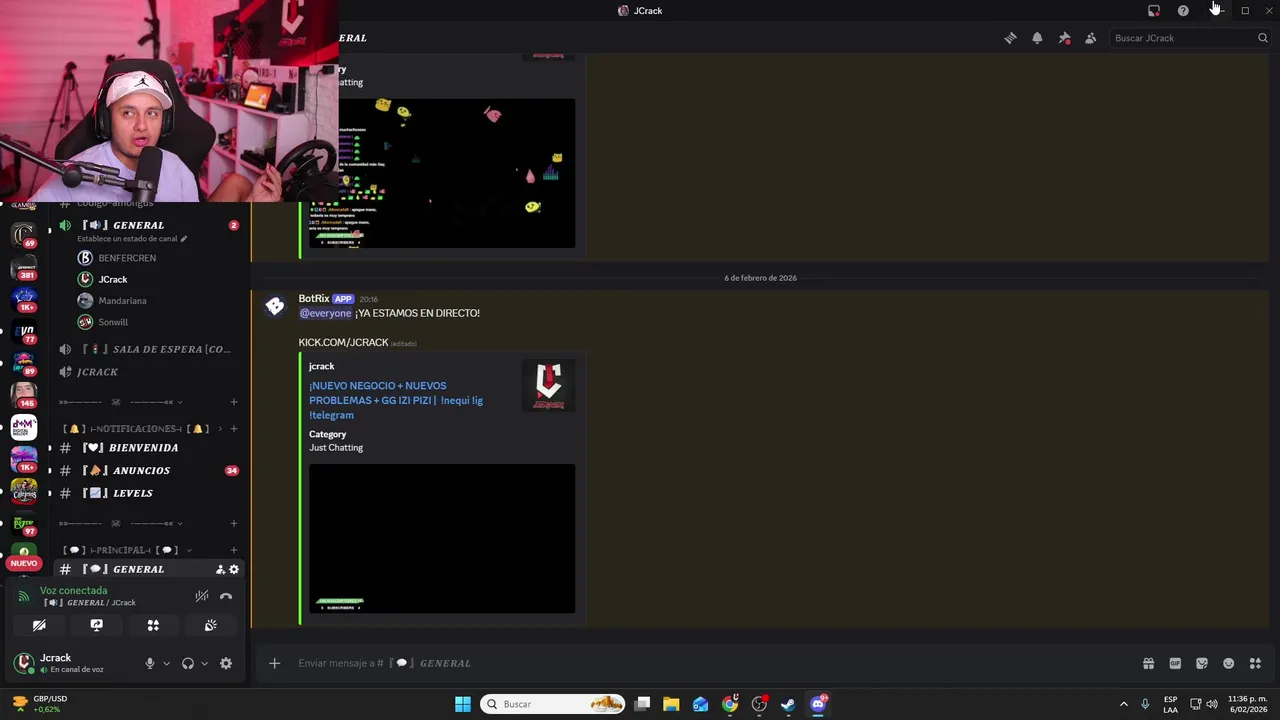1280x720 pixels.
Task: Open the server with 97 badge
Action: pos(24,523)
